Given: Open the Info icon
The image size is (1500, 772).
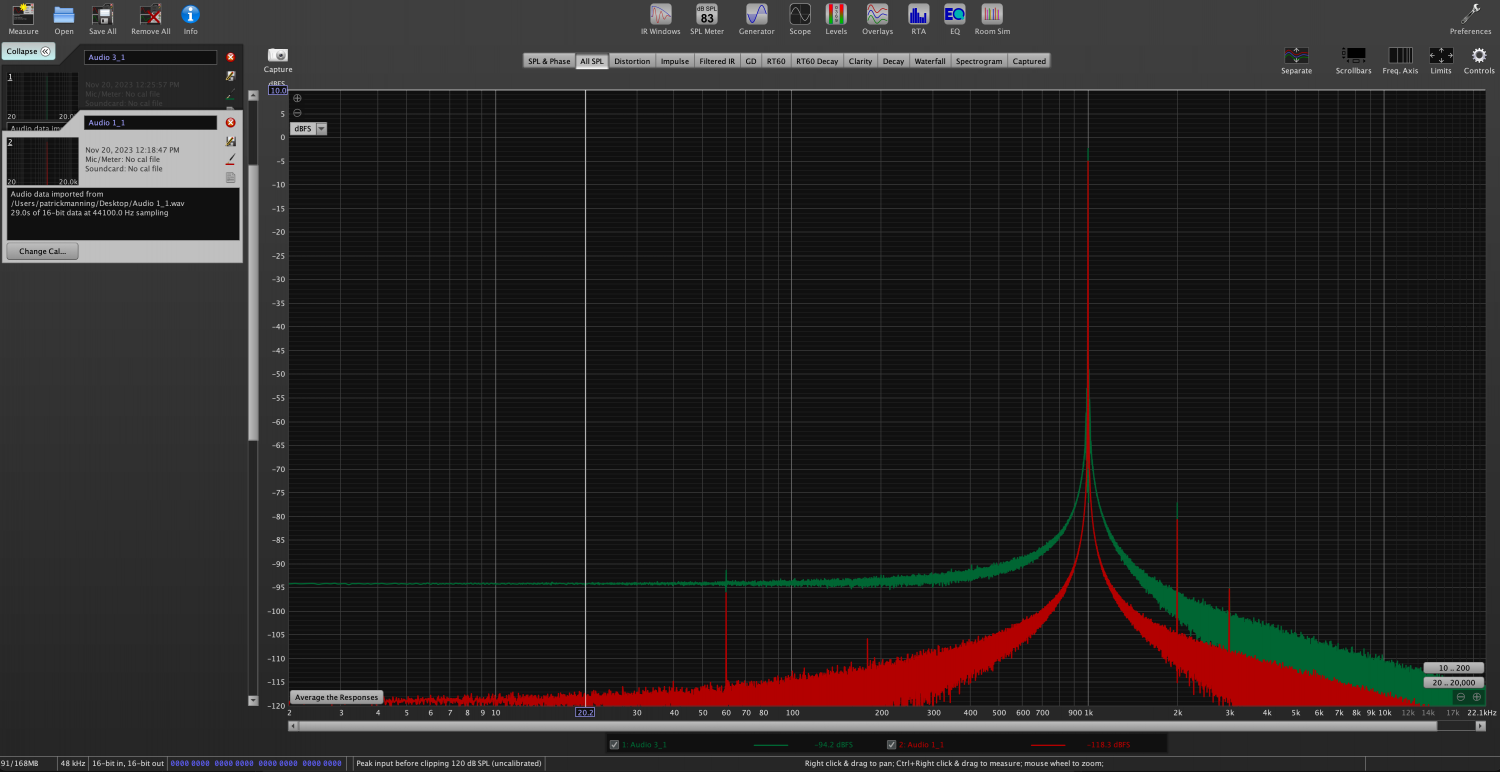Looking at the screenshot, I should [x=190, y=14].
